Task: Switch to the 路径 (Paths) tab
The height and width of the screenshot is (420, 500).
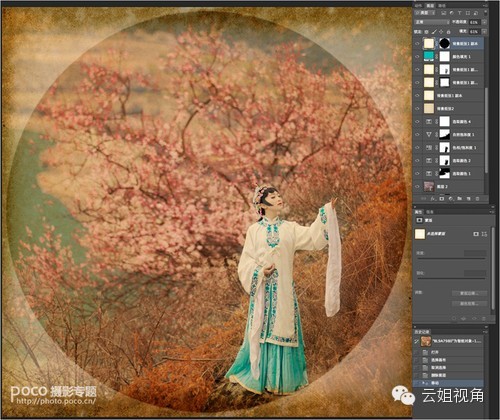Action: [x=442, y=6]
